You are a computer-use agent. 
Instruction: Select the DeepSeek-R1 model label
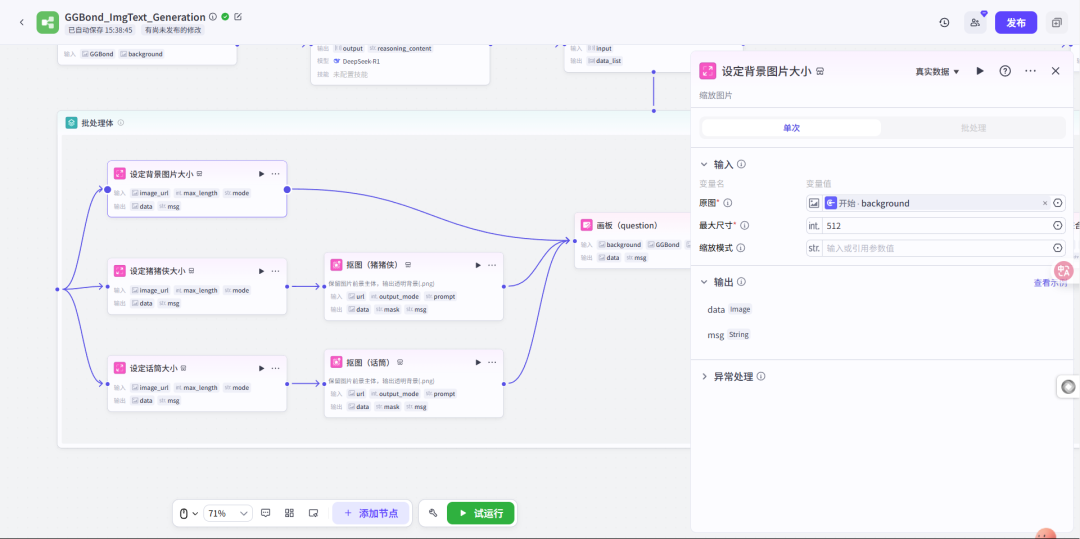click(361, 61)
